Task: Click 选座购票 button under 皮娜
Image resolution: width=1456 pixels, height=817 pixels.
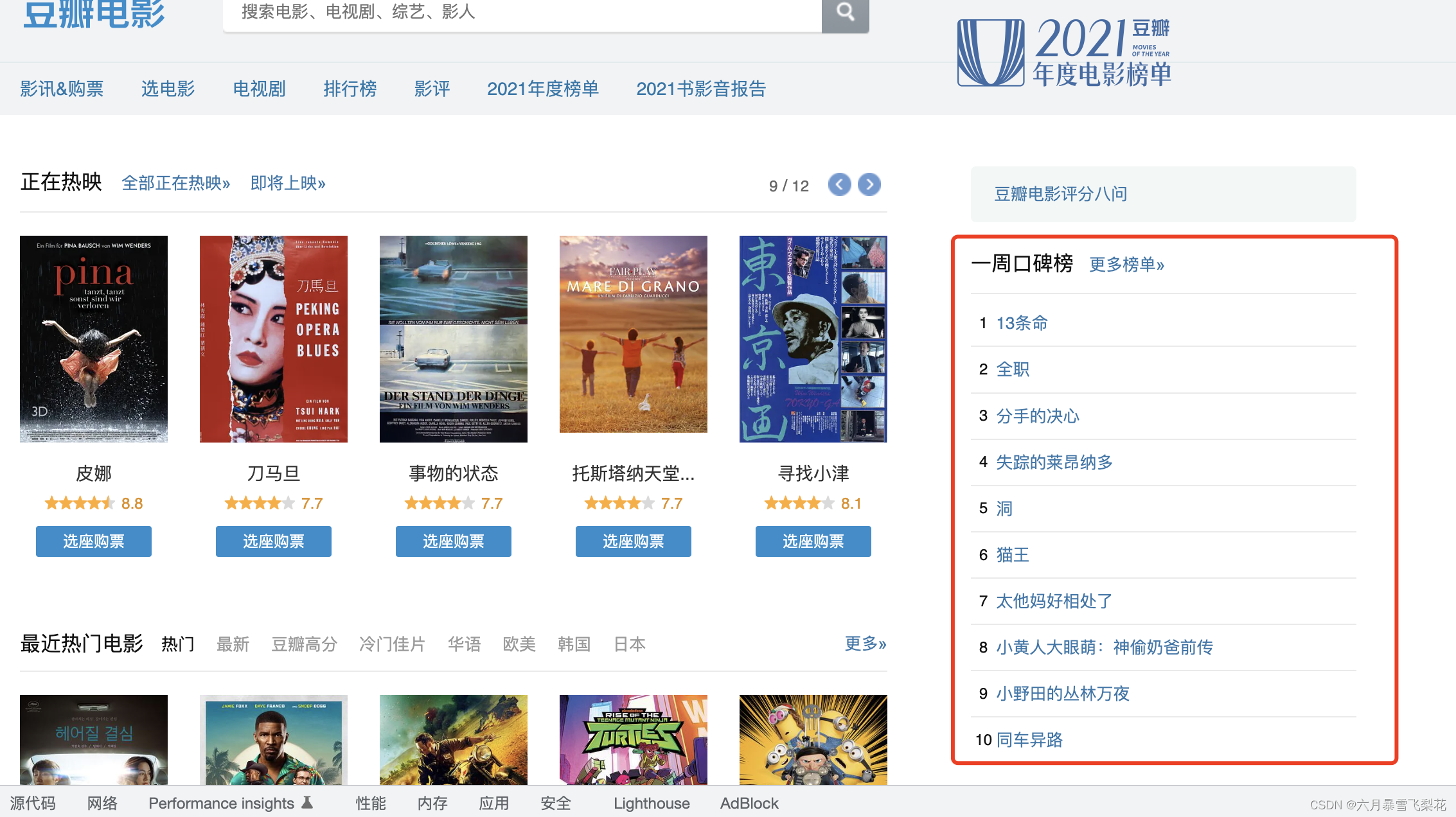Action: coord(94,541)
